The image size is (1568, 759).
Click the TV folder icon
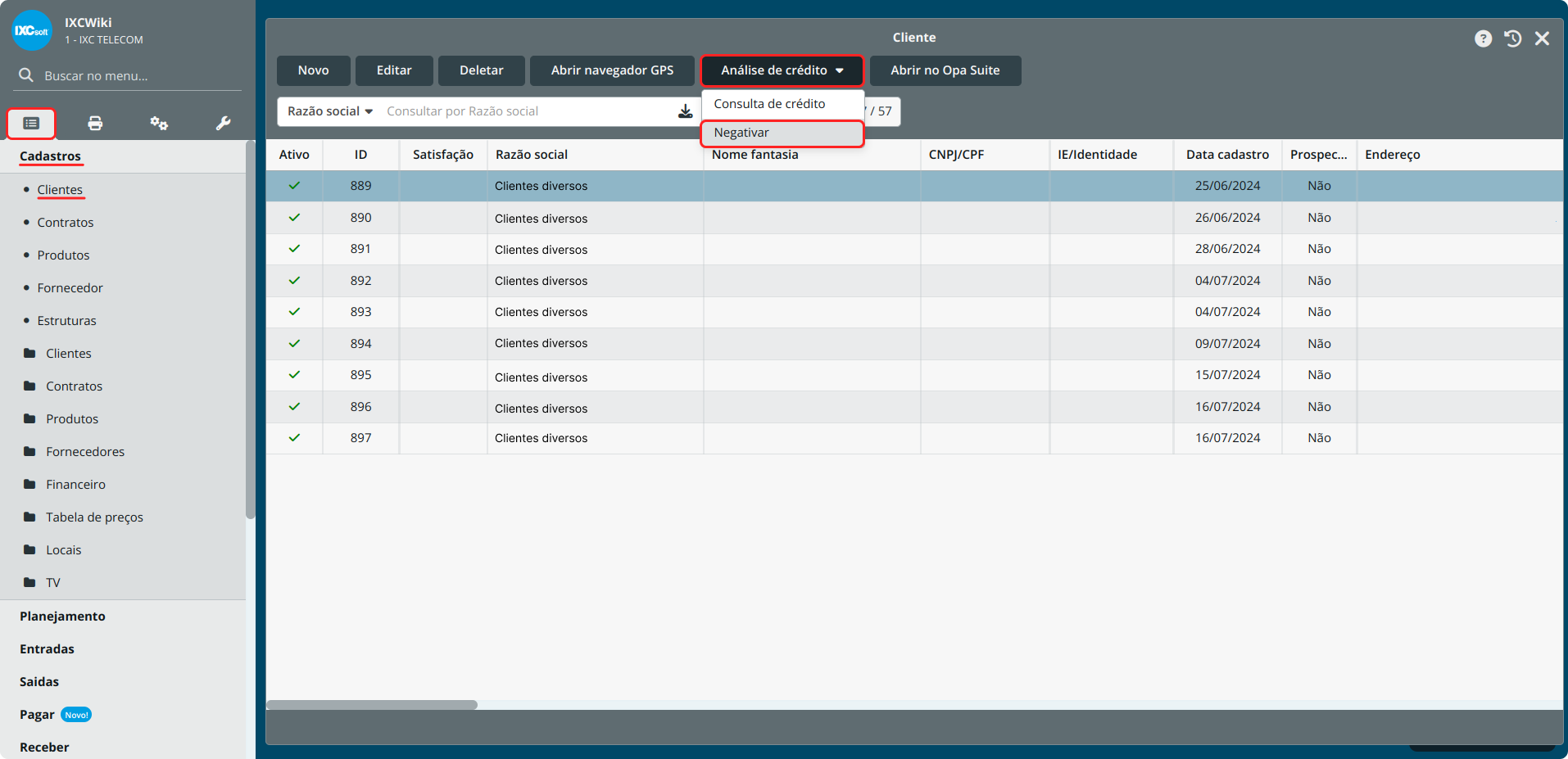coord(29,582)
